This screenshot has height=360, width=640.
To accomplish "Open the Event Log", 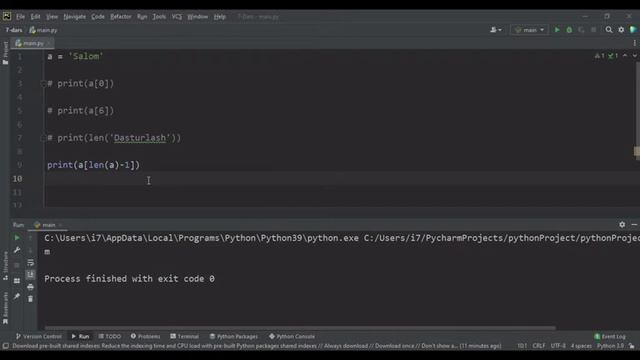I will 610,336.
